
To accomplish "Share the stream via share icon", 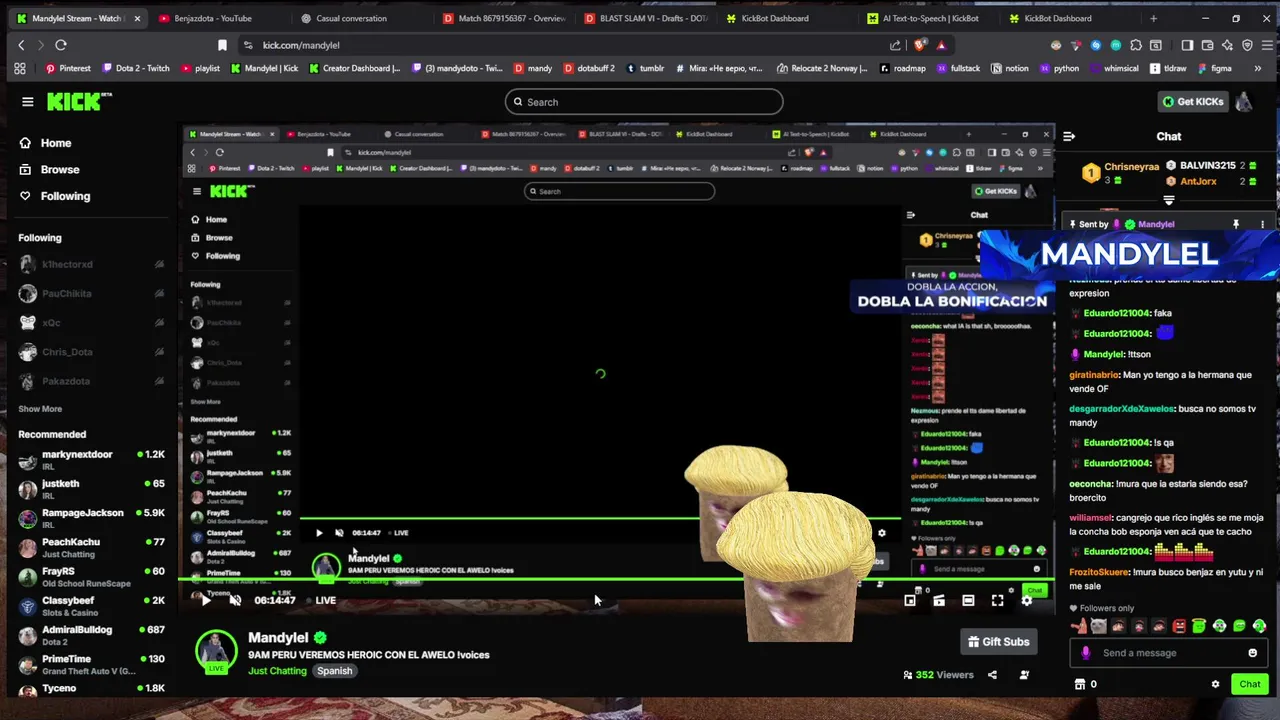I will (x=992, y=675).
